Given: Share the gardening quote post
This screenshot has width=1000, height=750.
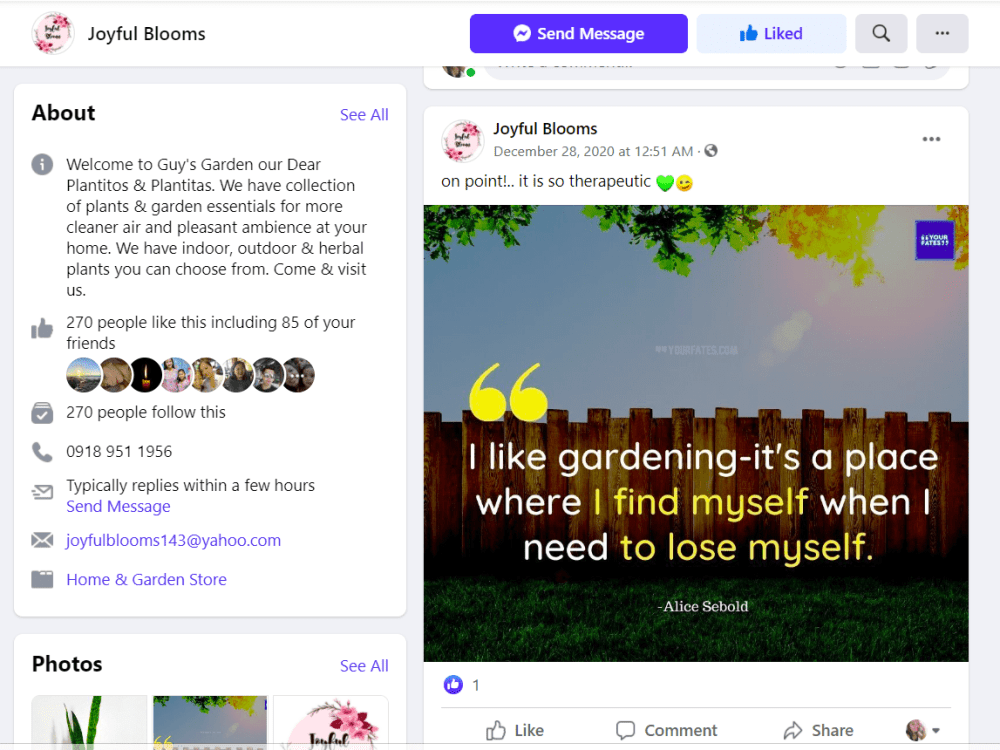Looking at the screenshot, I should (818, 730).
